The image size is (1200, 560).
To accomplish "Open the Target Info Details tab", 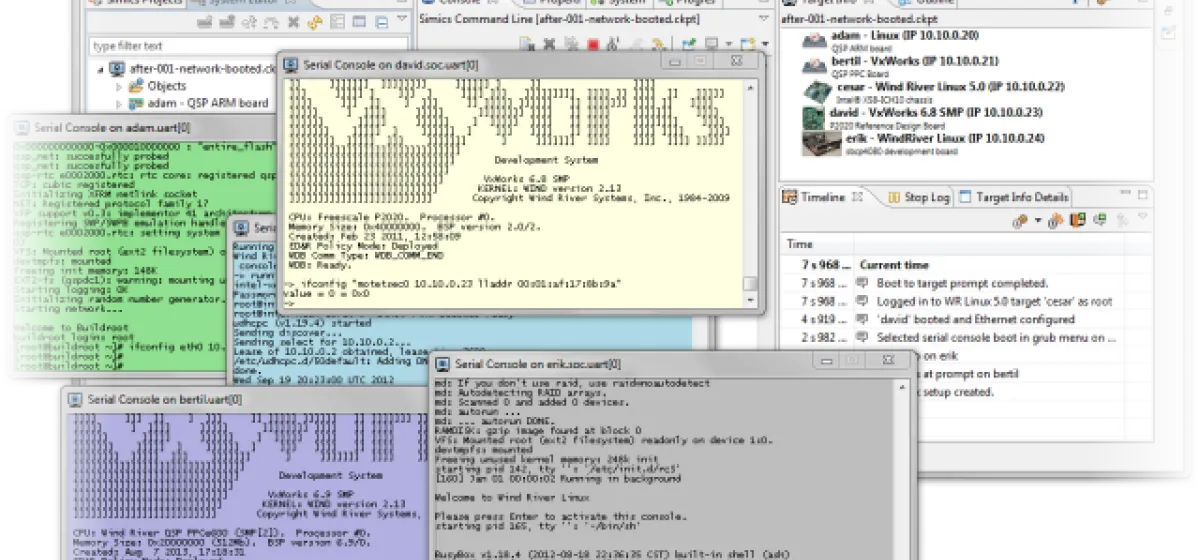I will click(x=1014, y=197).
